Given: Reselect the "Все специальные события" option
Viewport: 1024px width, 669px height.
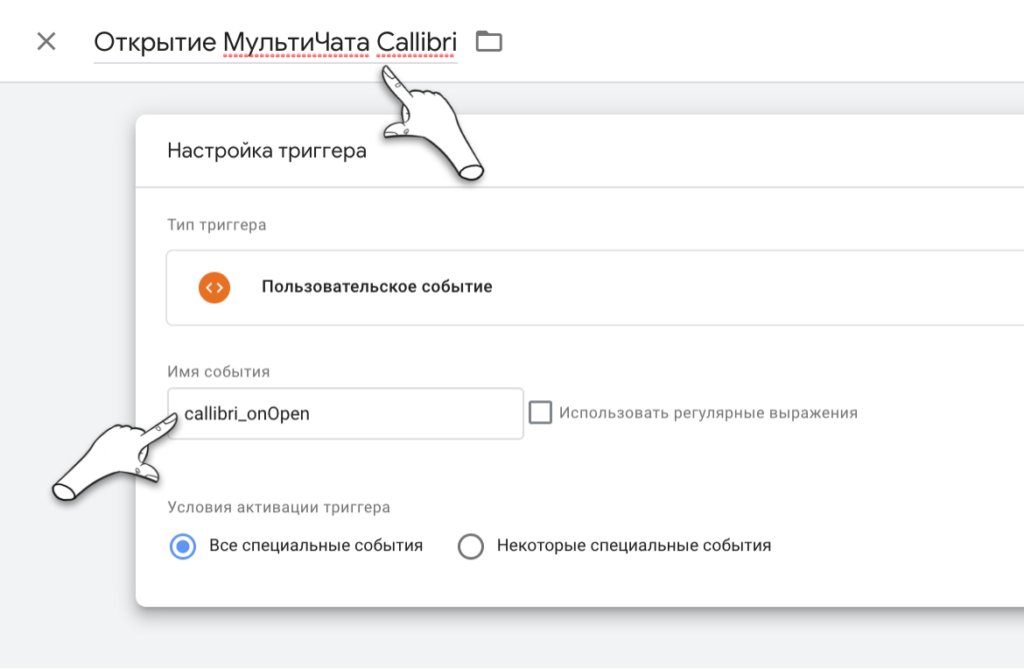Looking at the screenshot, I should click(182, 545).
